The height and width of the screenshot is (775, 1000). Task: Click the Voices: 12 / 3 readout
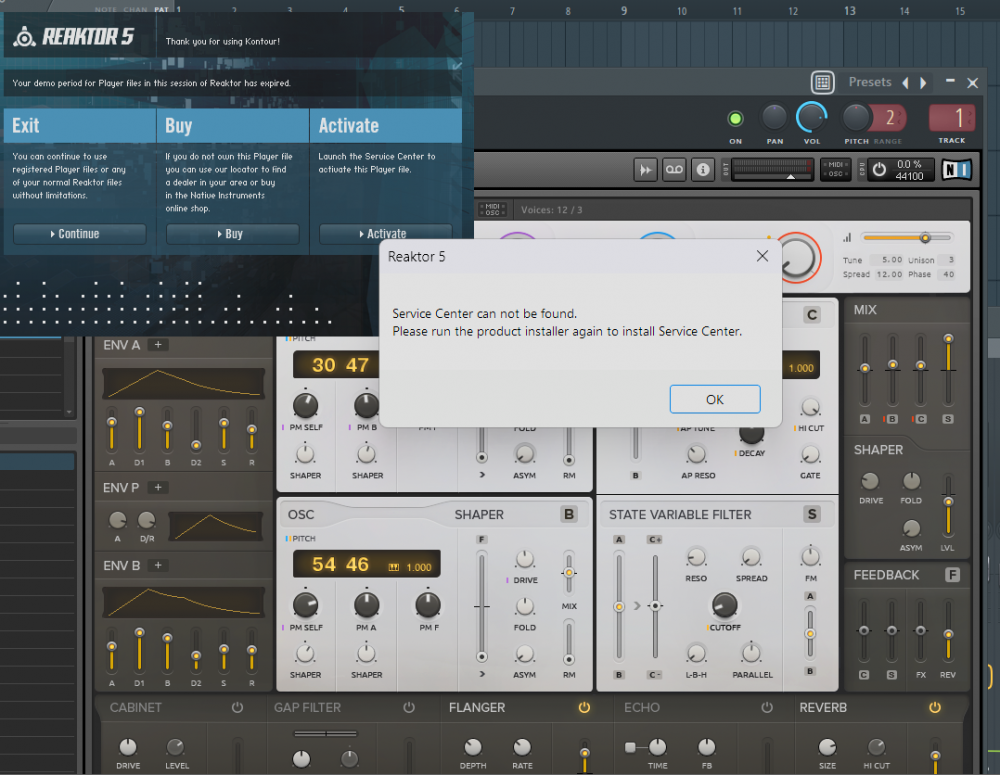[x=551, y=210]
